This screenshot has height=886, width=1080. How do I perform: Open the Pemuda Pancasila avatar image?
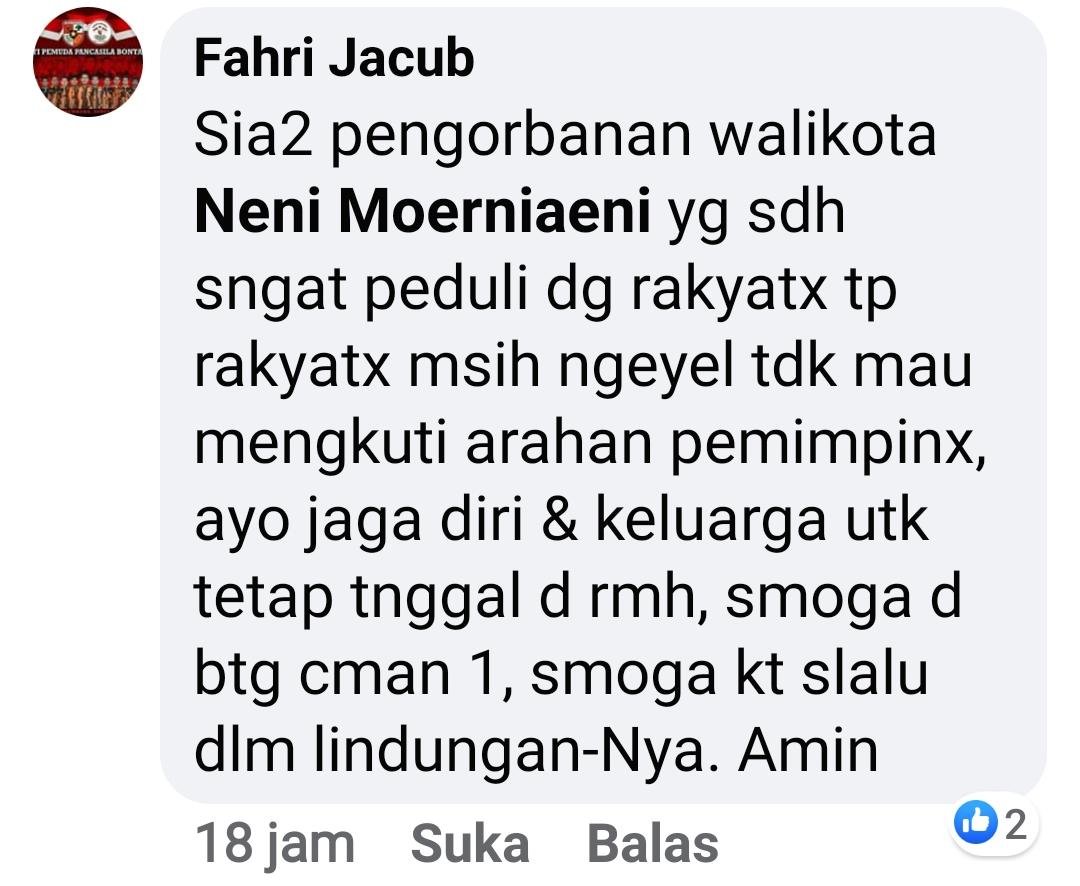pyautogui.click(x=87, y=62)
